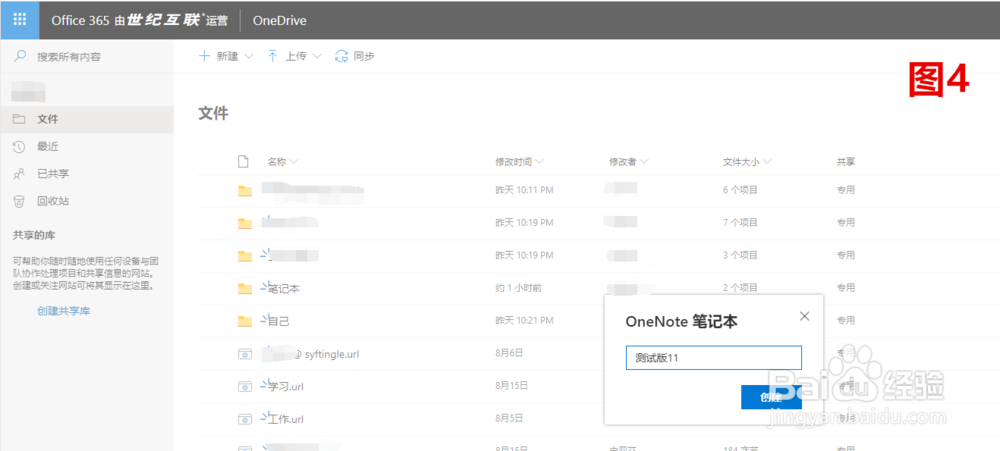The width and height of the screenshot is (1000, 451).
Task: Click the notebook name input field
Action: point(714,358)
